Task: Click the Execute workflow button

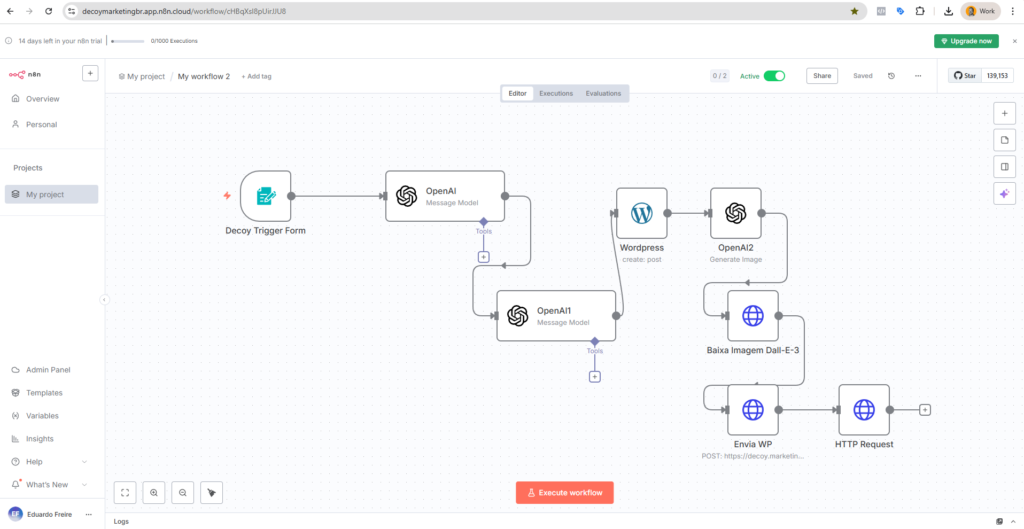Action: click(x=565, y=492)
